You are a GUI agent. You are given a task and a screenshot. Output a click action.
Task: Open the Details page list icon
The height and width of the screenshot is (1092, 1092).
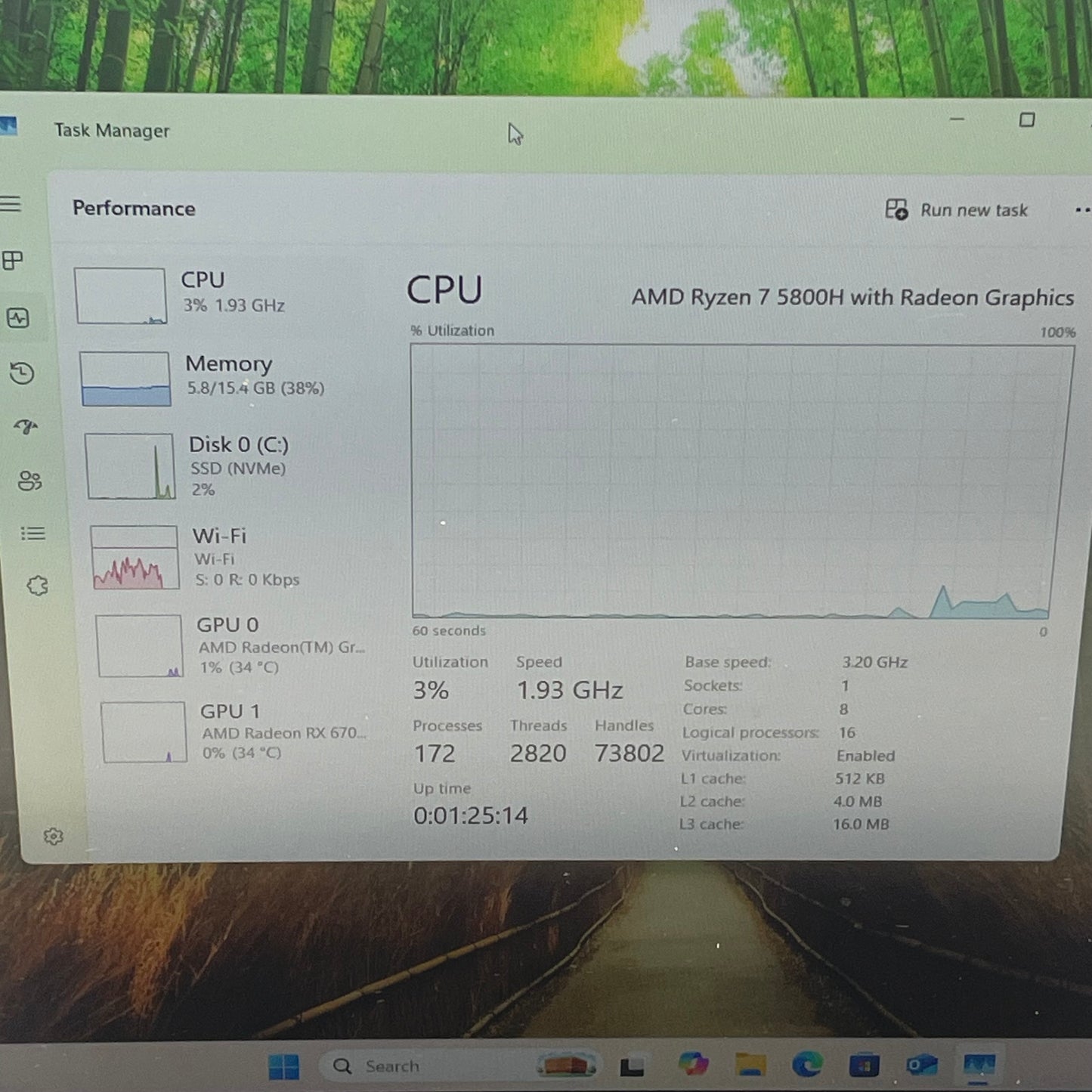[32, 534]
